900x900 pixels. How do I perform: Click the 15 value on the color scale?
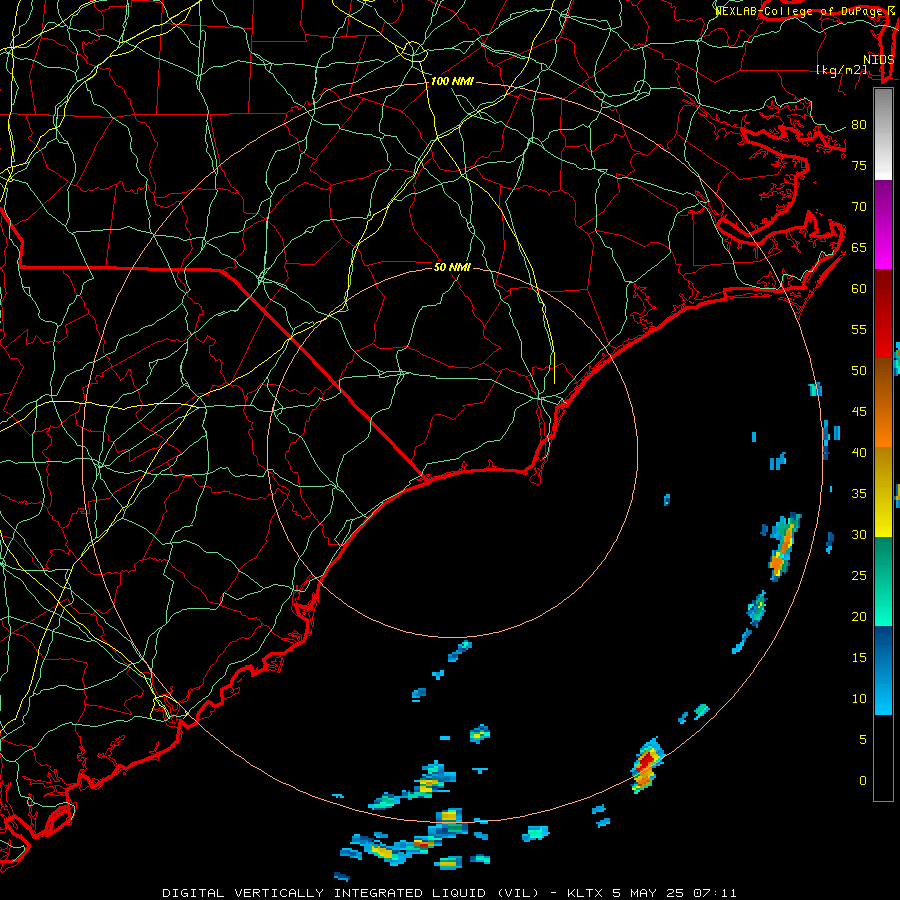coord(859,658)
